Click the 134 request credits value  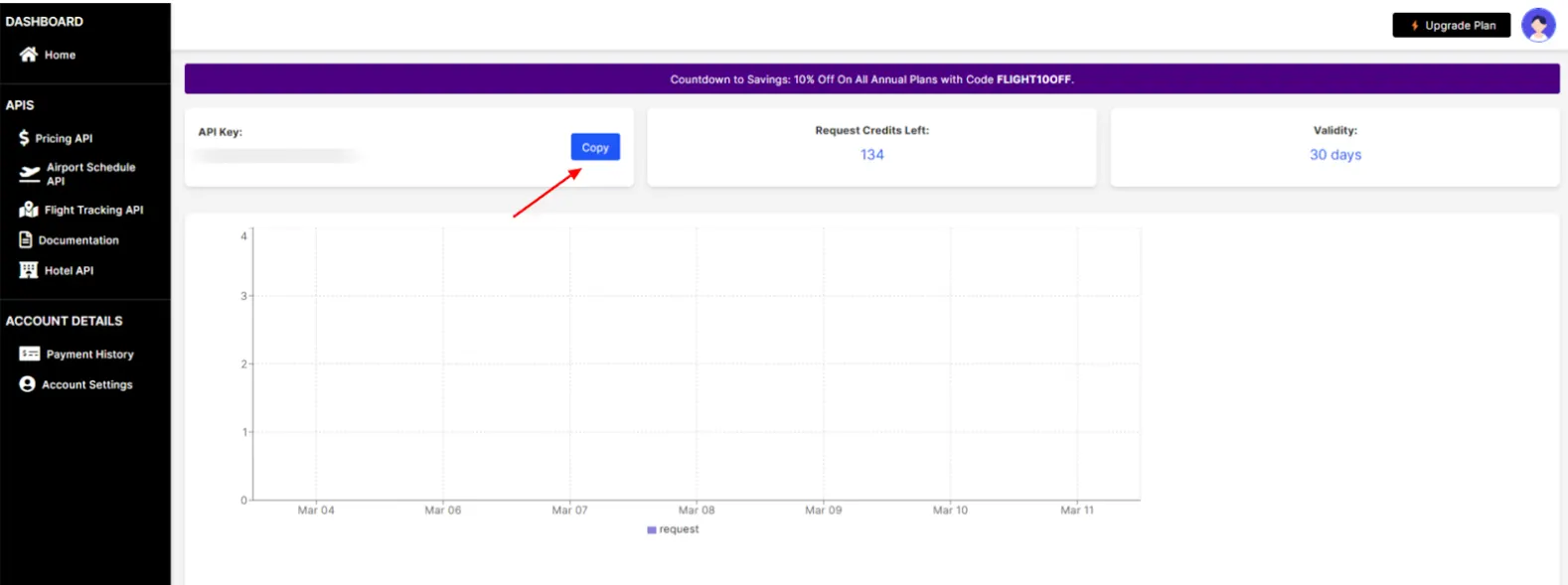[x=872, y=155]
